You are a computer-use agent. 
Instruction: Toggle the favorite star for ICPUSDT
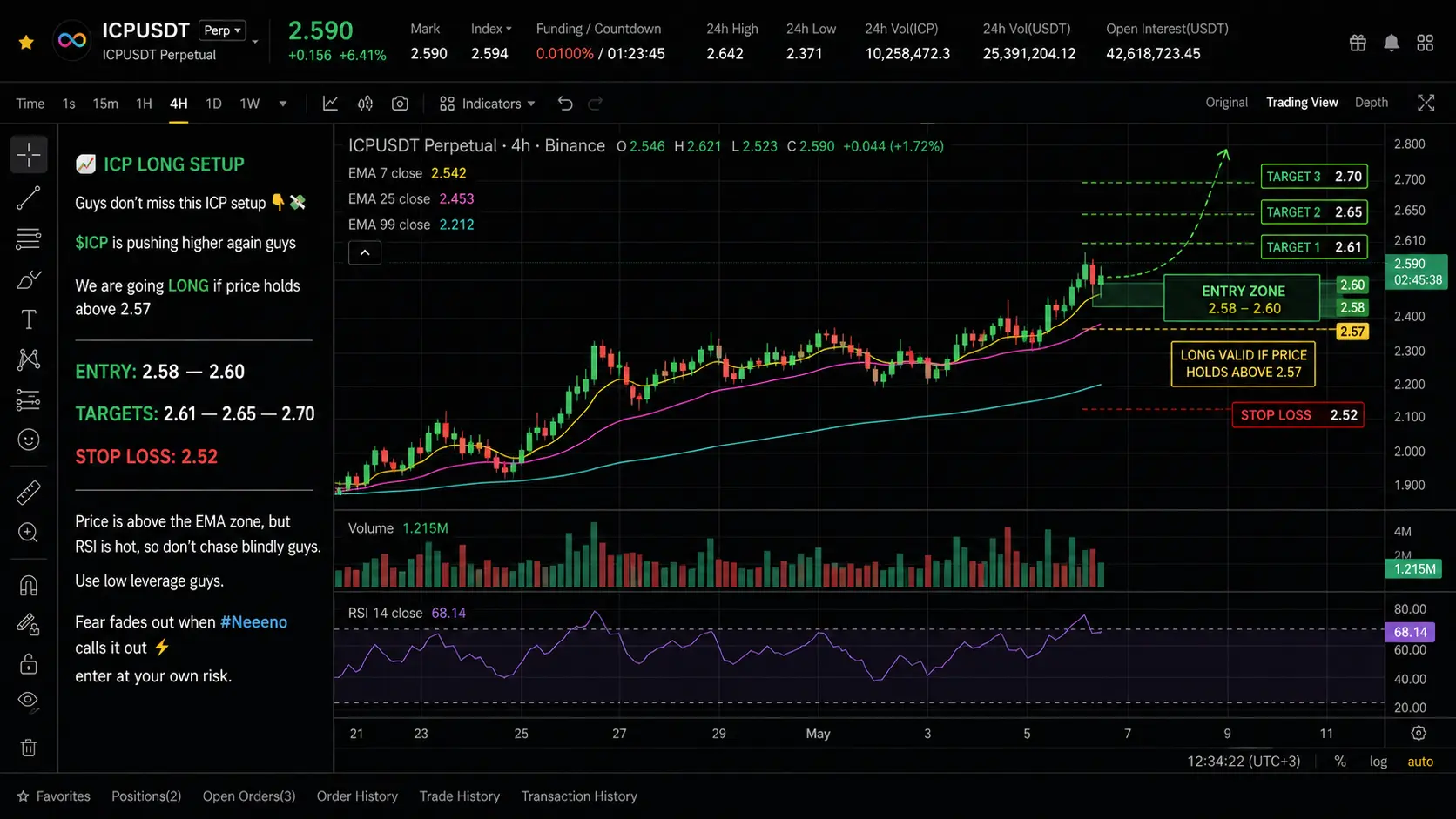point(26,42)
